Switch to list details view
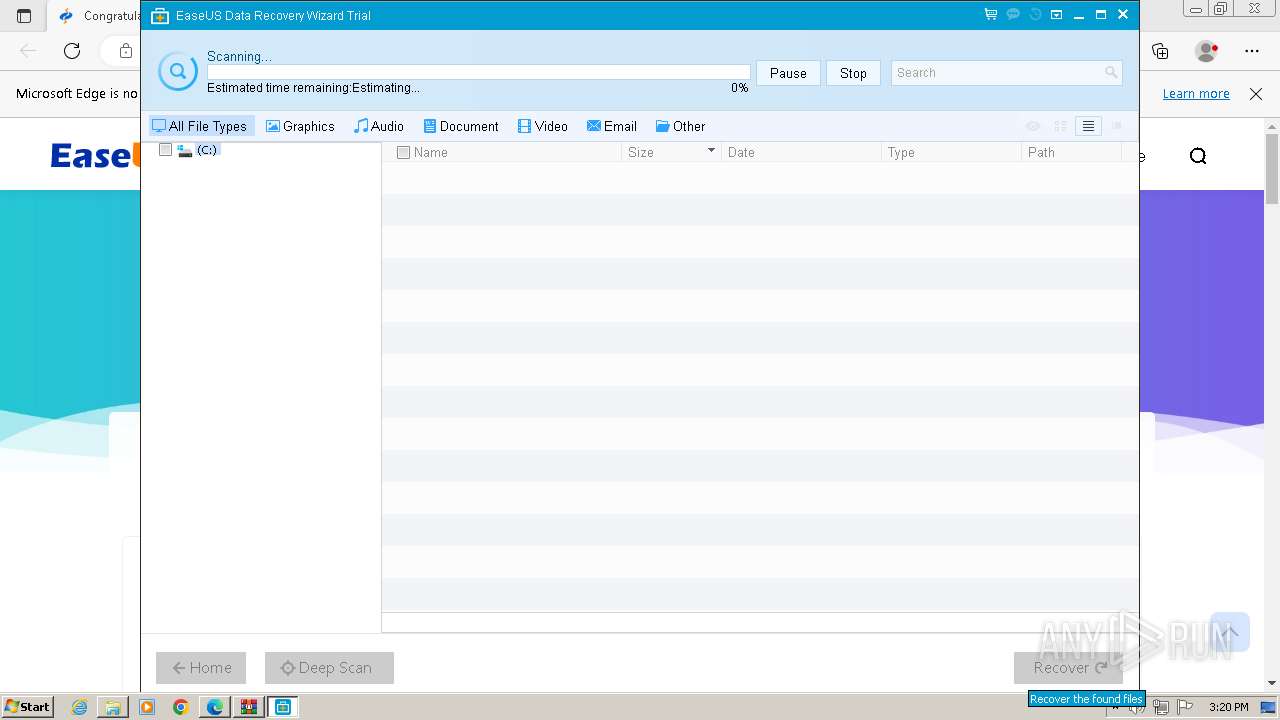The height and width of the screenshot is (720, 1280). (1089, 126)
